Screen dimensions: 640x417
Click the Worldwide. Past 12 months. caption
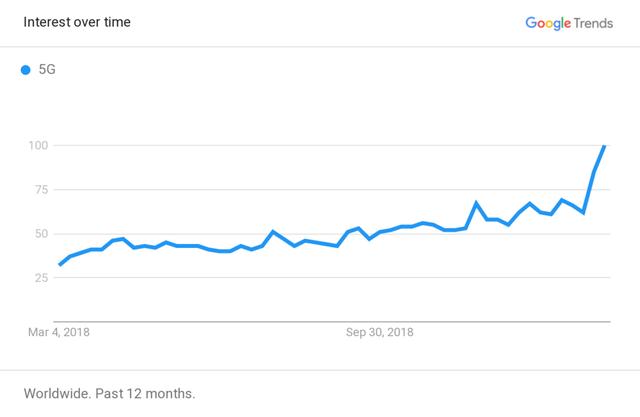coord(109,393)
